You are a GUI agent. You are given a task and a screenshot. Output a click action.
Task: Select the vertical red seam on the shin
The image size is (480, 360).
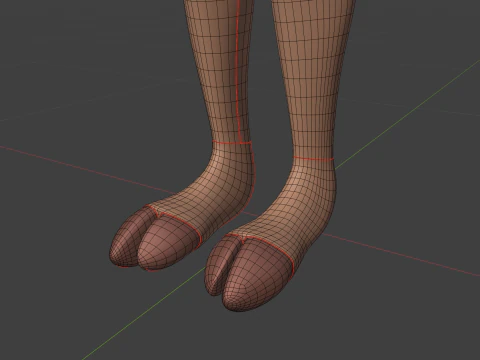tap(238, 71)
